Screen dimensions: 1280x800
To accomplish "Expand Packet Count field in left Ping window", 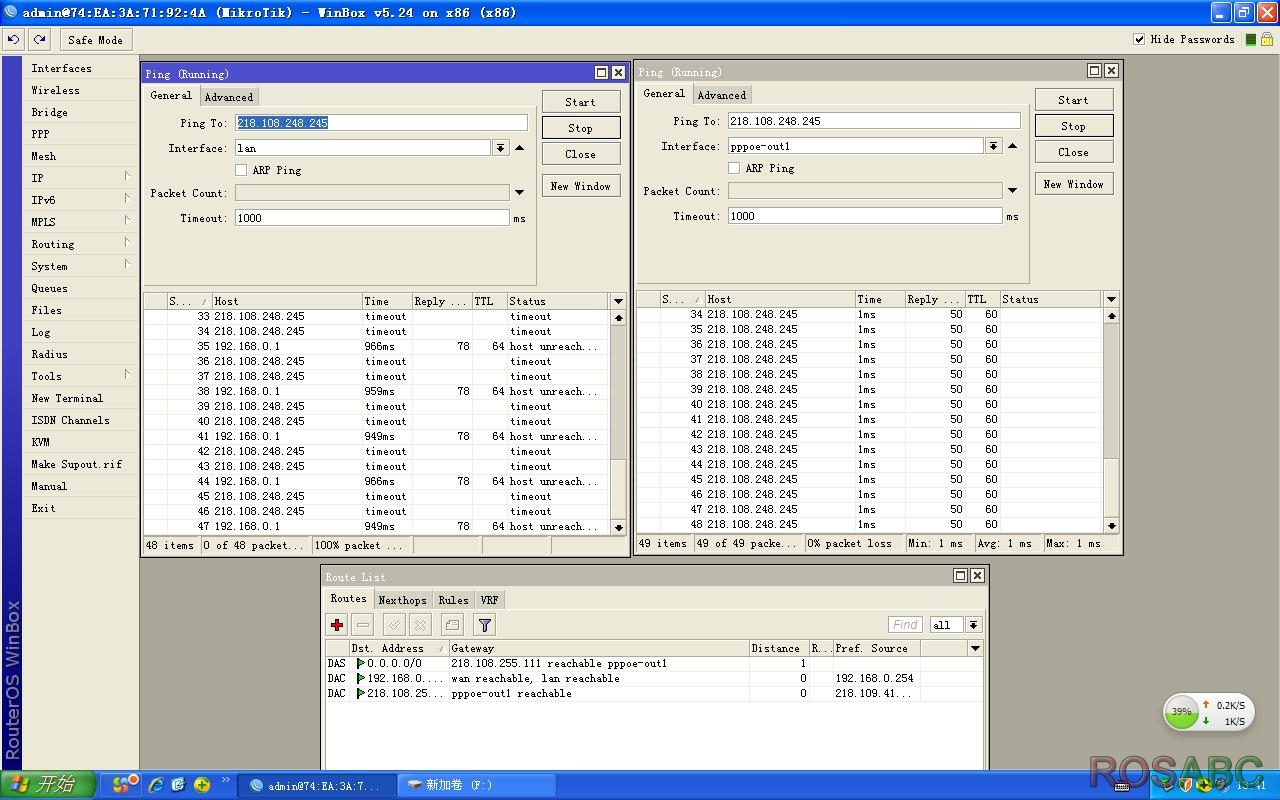I will pos(519,193).
